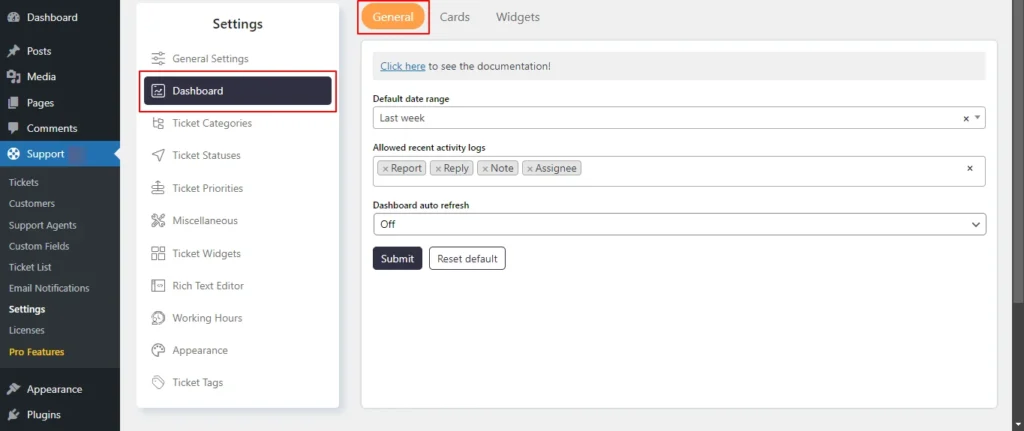1024x431 pixels.
Task: Open the Ticket List submenu item
Action: [x=30, y=267]
